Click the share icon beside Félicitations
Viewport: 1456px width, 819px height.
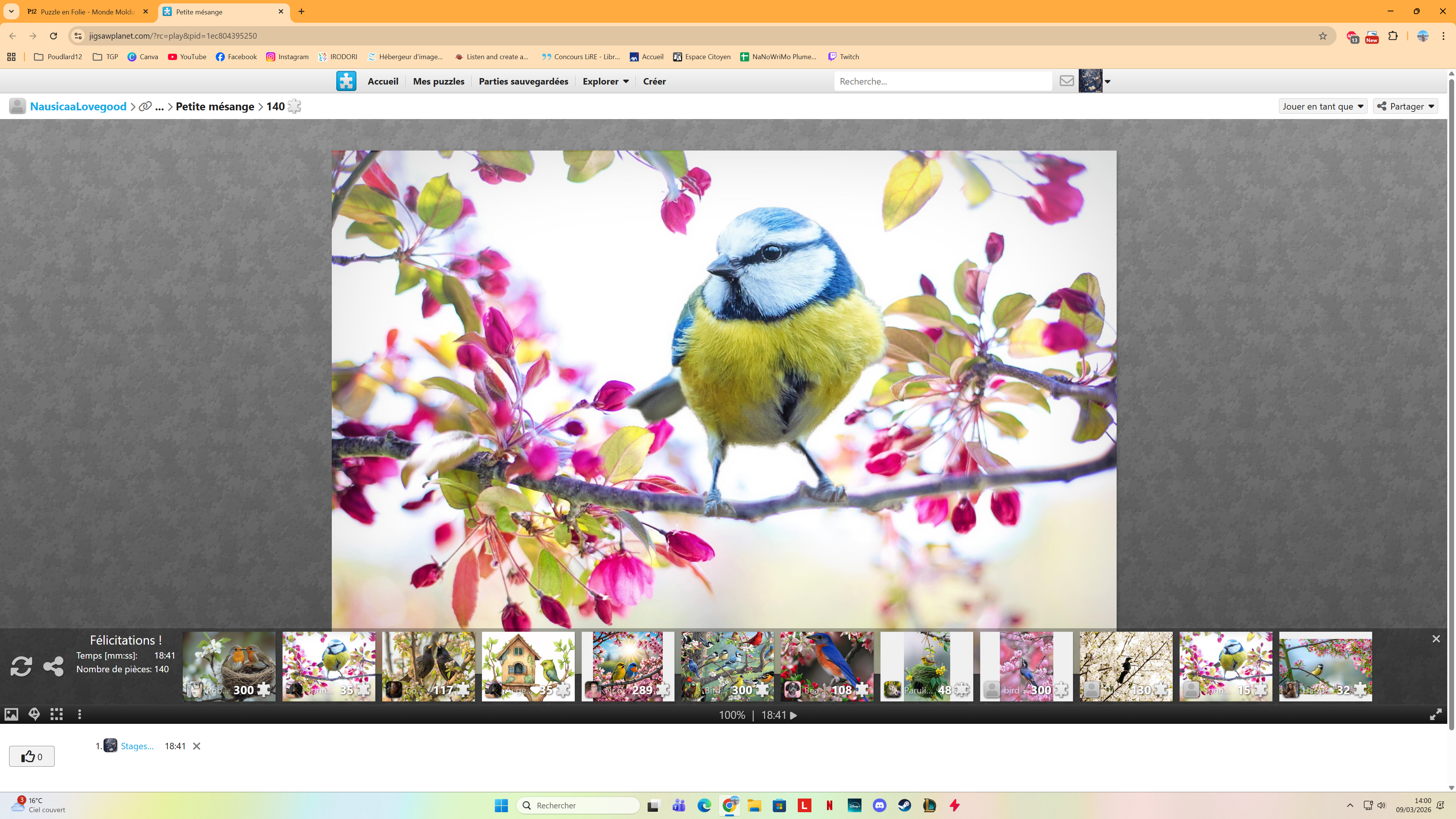(53, 666)
